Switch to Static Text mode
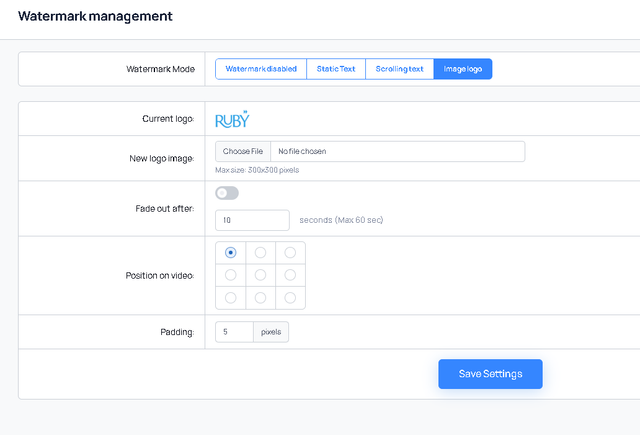640x435 pixels. tap(335, 69)
